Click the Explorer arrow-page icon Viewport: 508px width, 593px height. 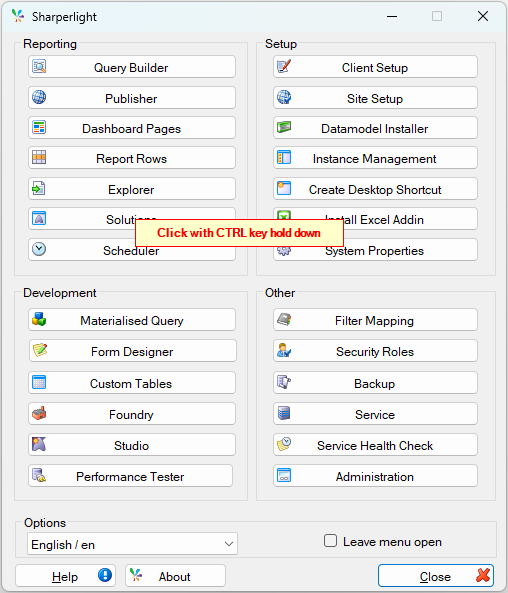39,188
